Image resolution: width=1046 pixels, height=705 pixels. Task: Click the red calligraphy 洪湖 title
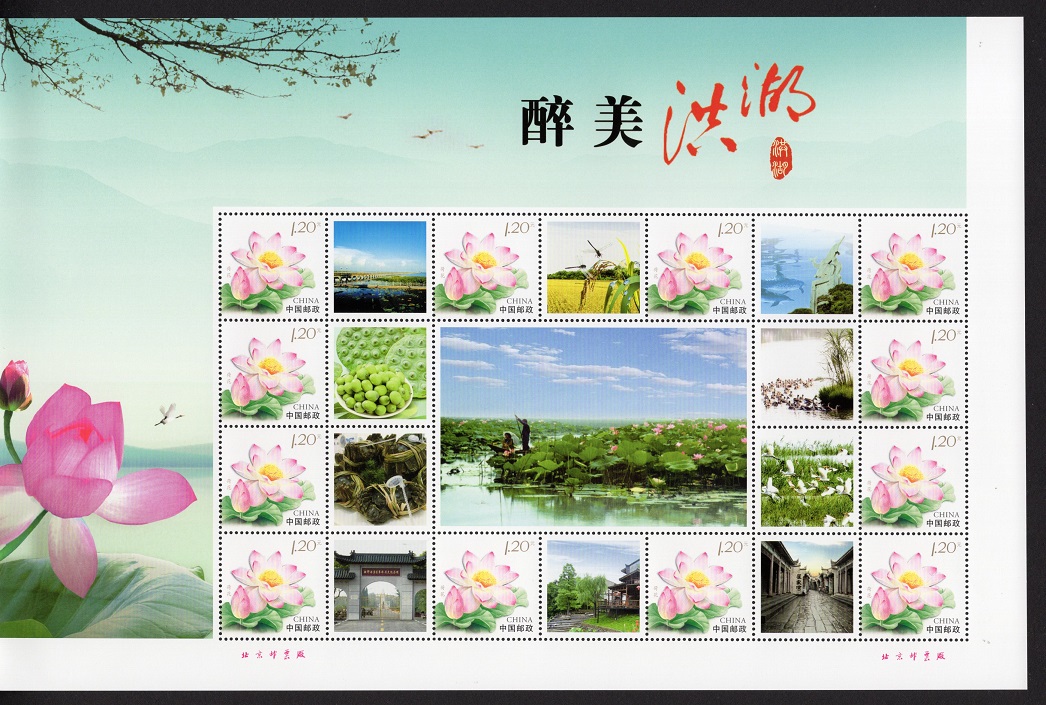(738, 118)
